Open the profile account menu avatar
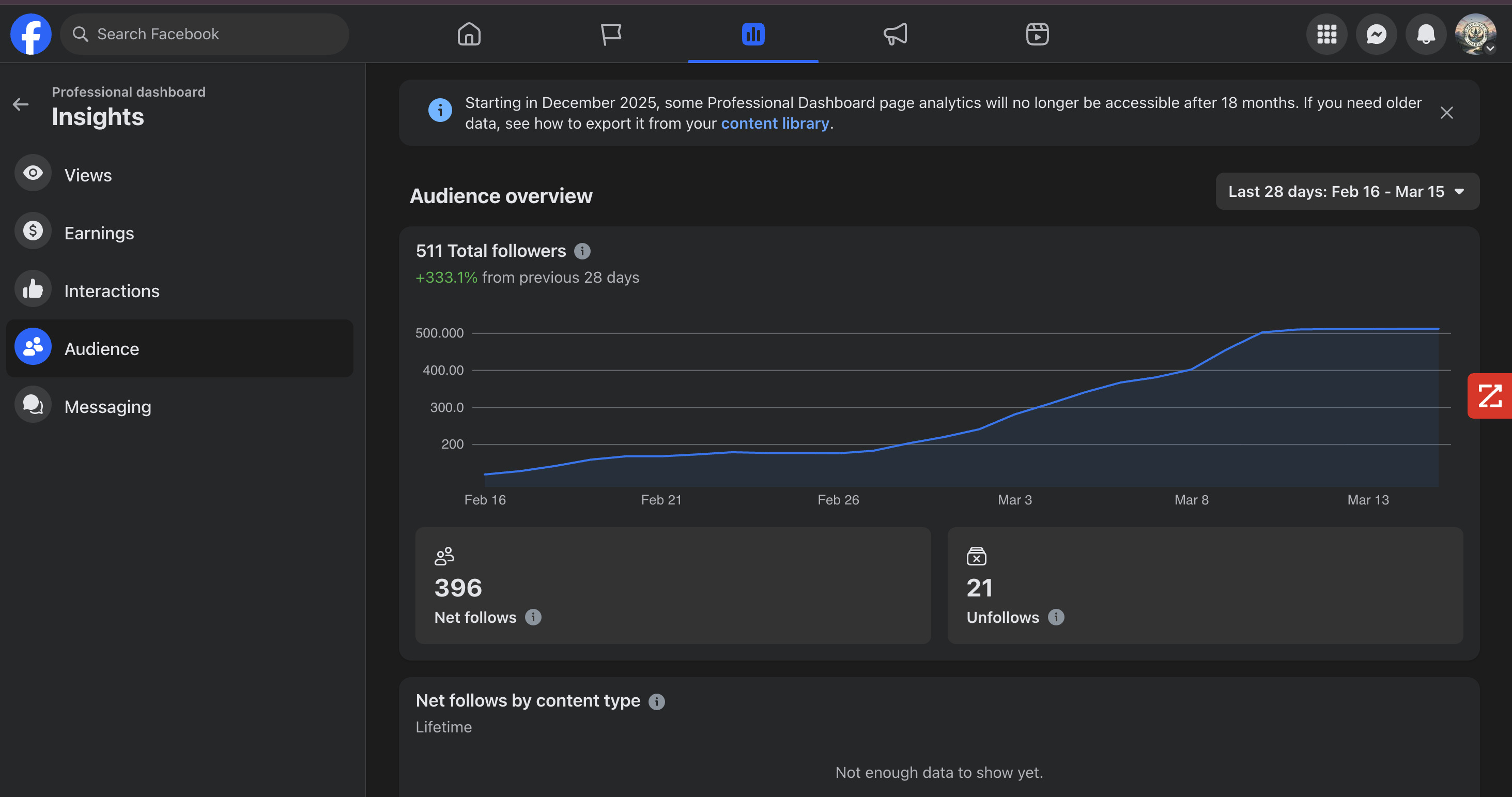Image resolution: width=1512 pixels, height=797 pixels. (1475, 34)
